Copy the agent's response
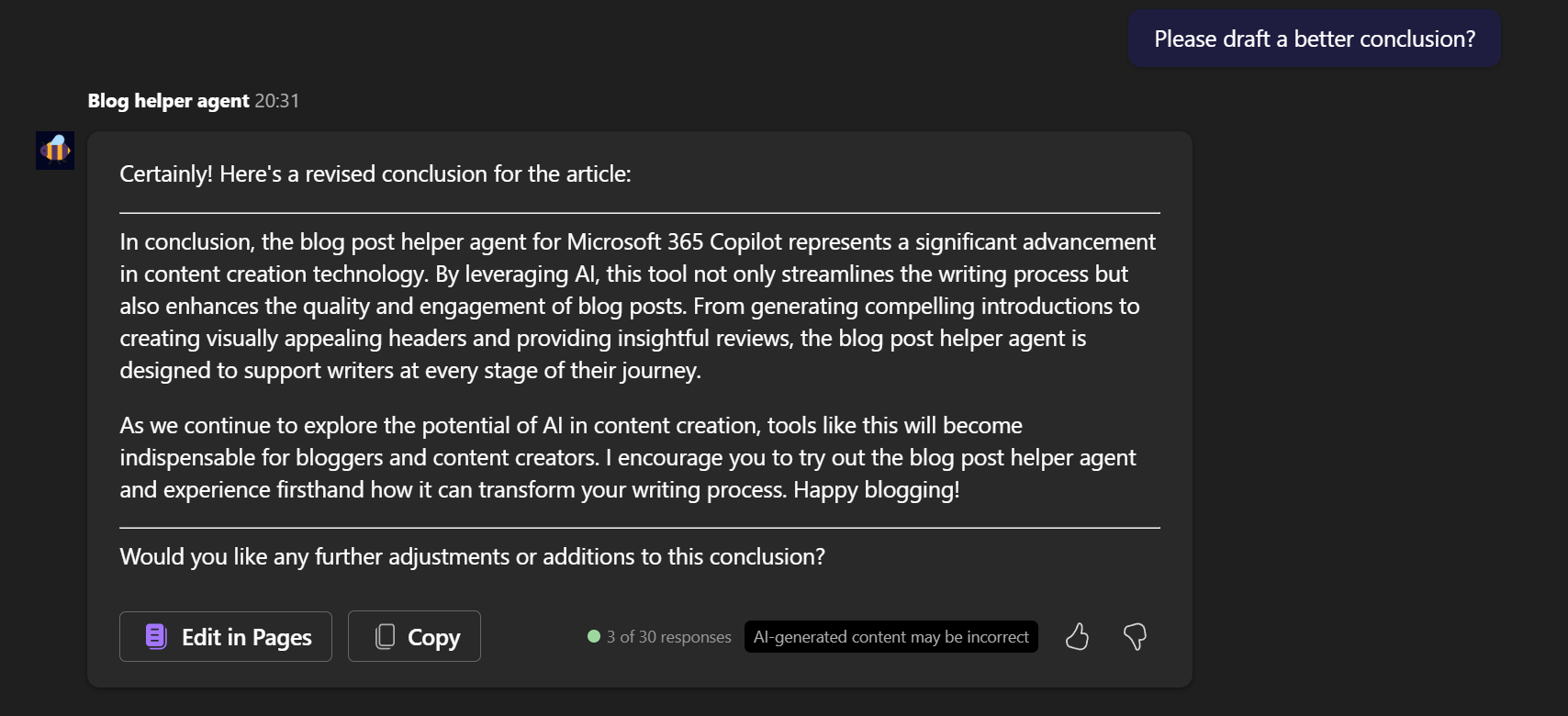Viewport: 1568px width, 716px height. (x=414, y=636)
